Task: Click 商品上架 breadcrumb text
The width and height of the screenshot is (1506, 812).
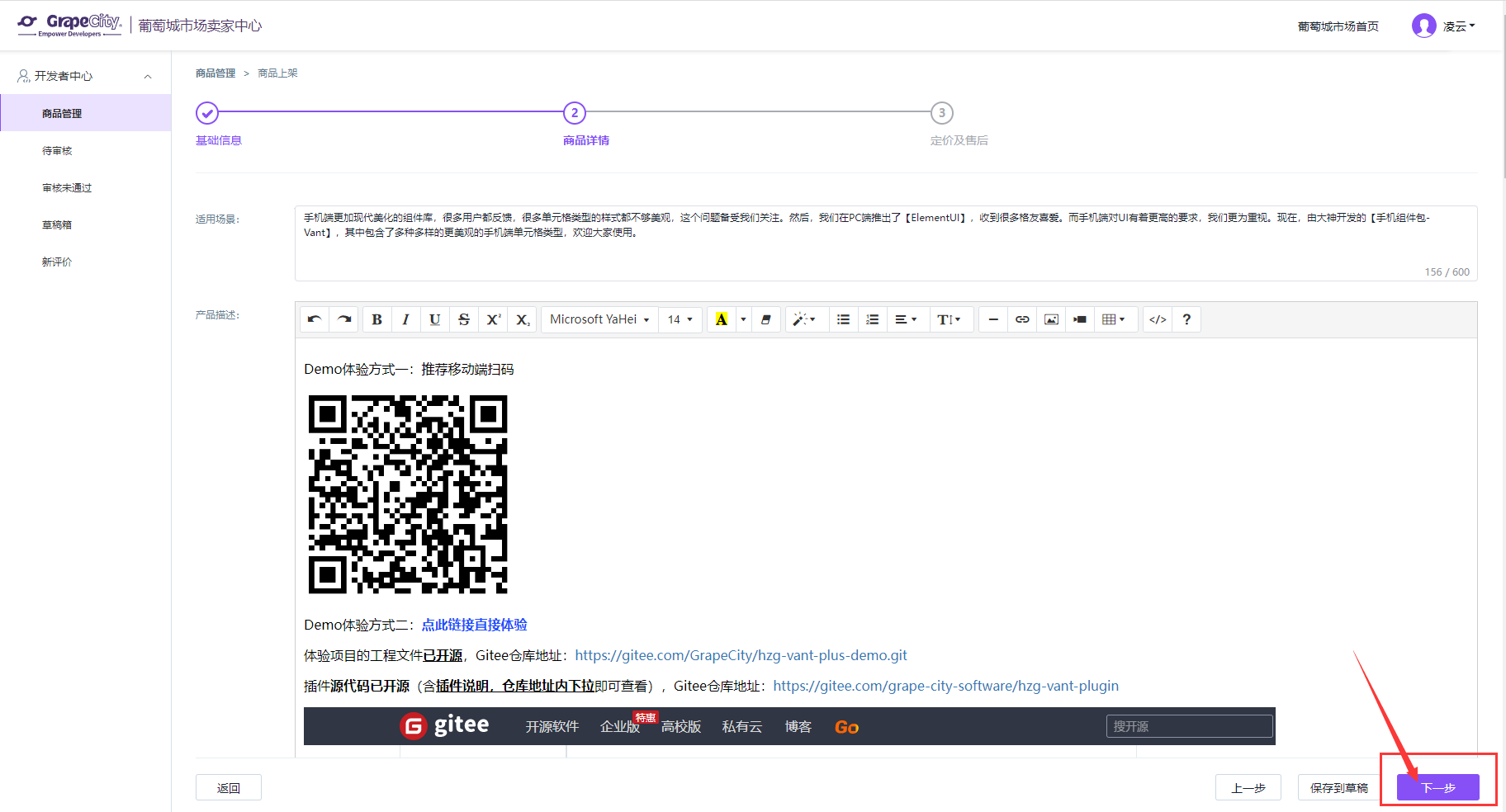Action: coord(277,73)
